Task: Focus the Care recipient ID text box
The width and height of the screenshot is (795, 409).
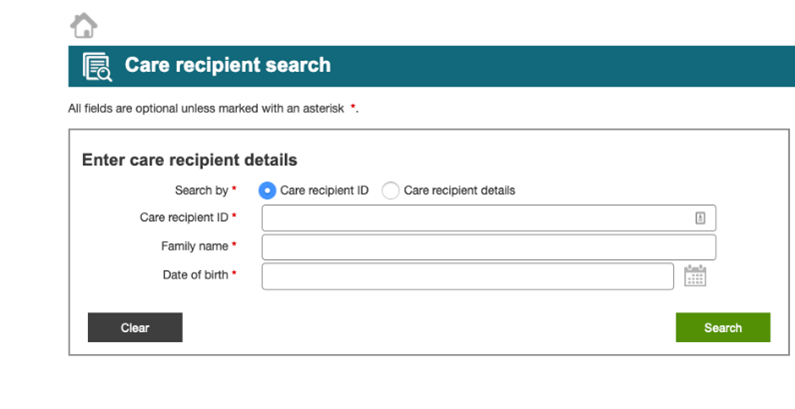Action: point(489,218)
